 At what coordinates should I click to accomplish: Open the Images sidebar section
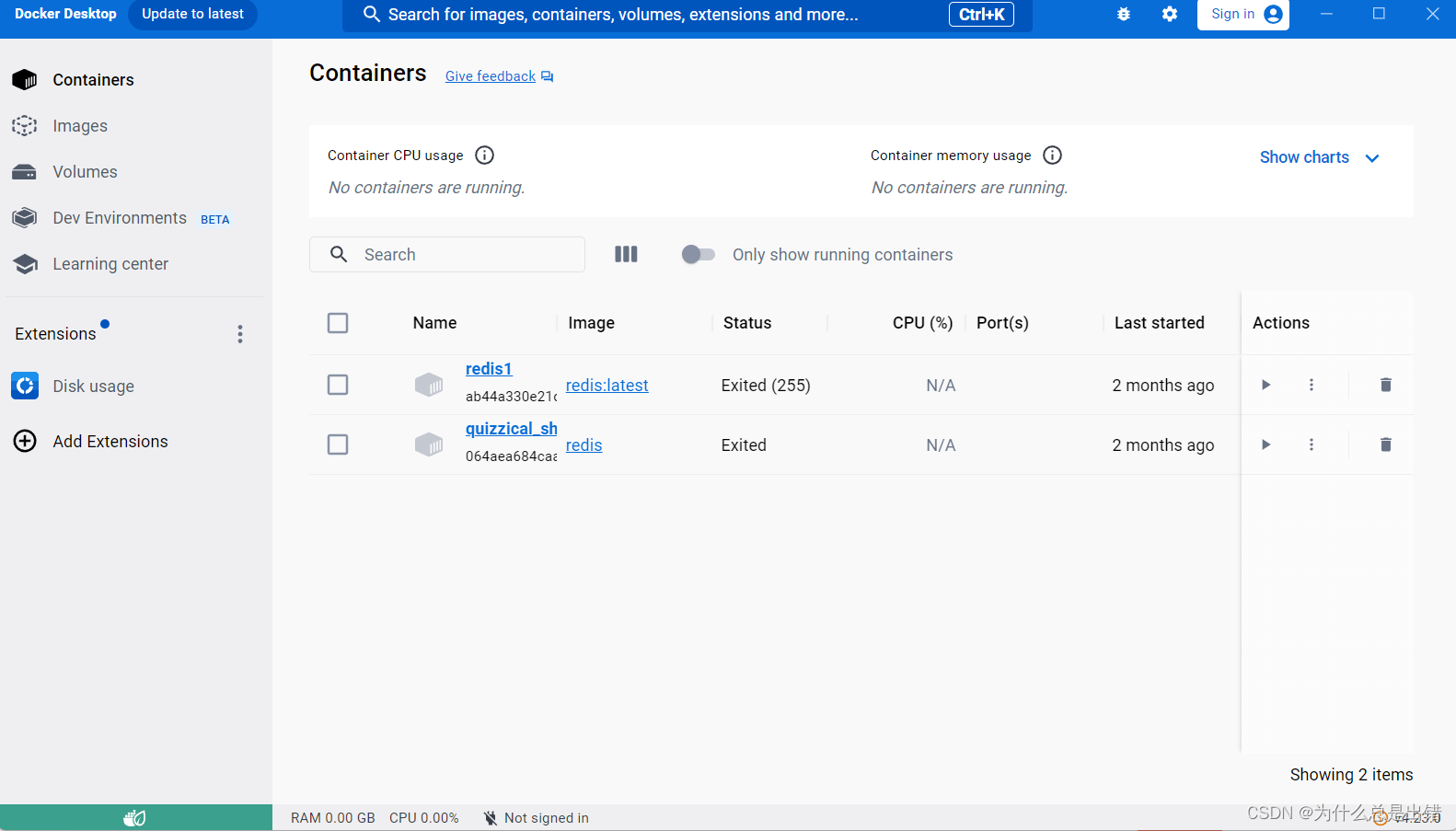point(80,126)
